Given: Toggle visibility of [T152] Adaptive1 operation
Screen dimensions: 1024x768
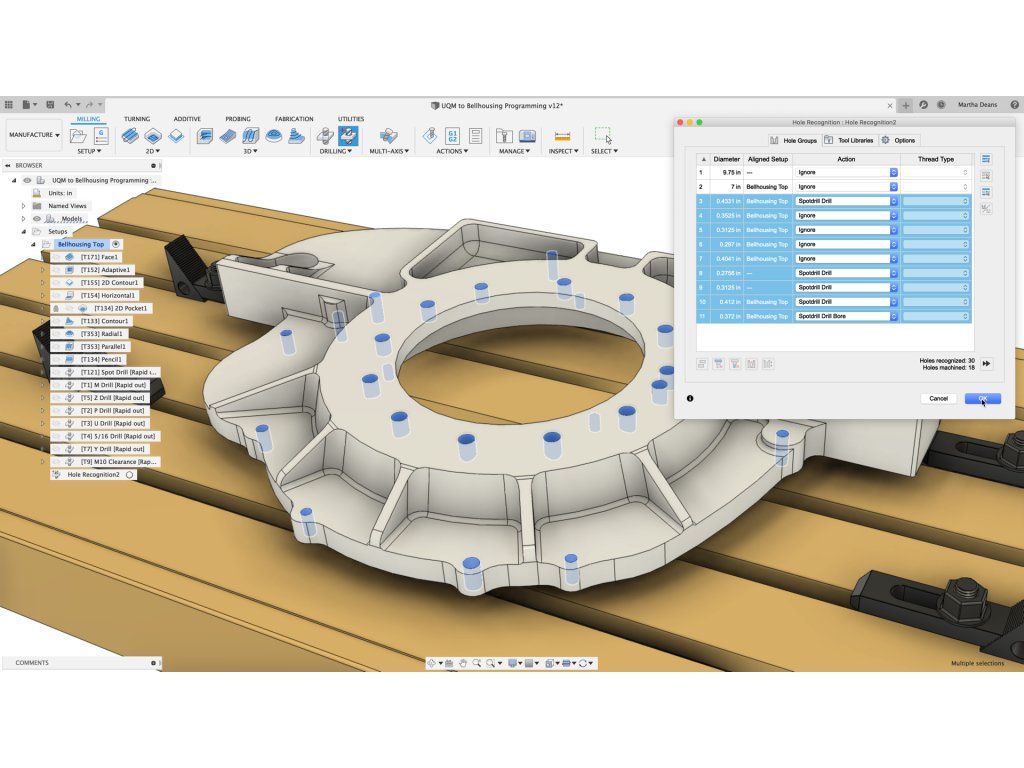Looking at the screenshot, I should click(x=56, y=270).
